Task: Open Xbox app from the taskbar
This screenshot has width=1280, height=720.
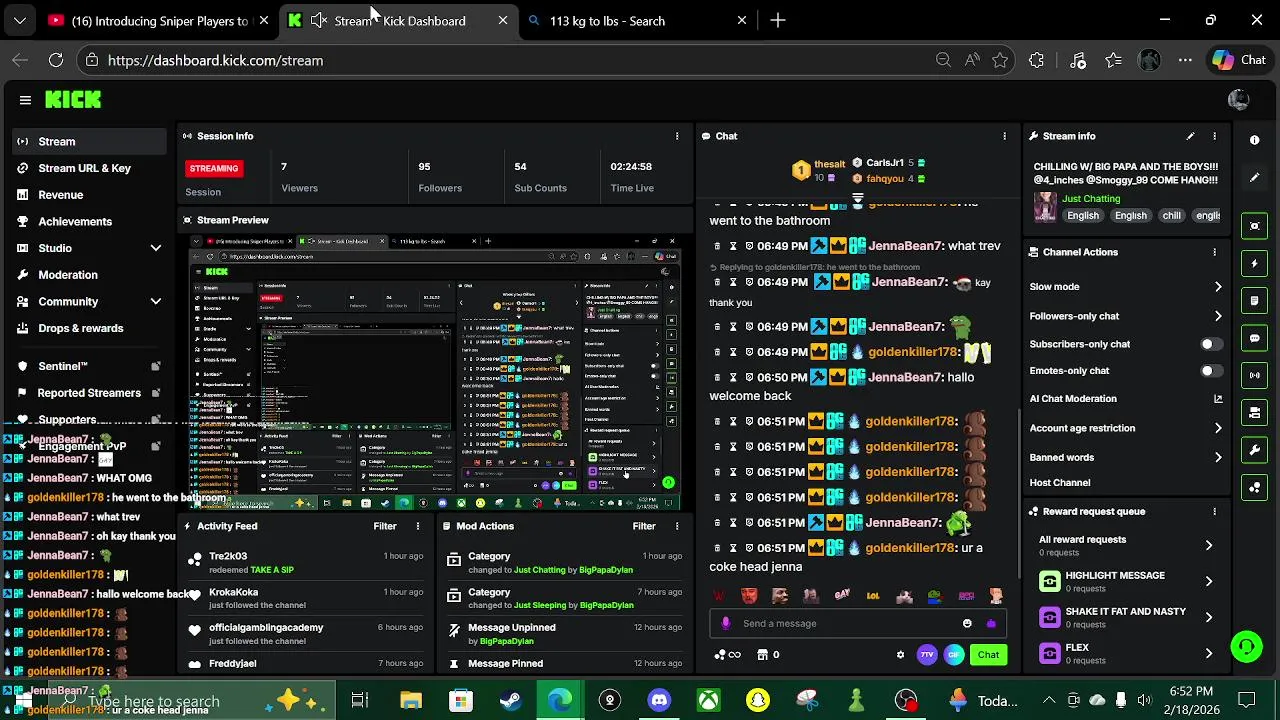Action: point(708,700)
